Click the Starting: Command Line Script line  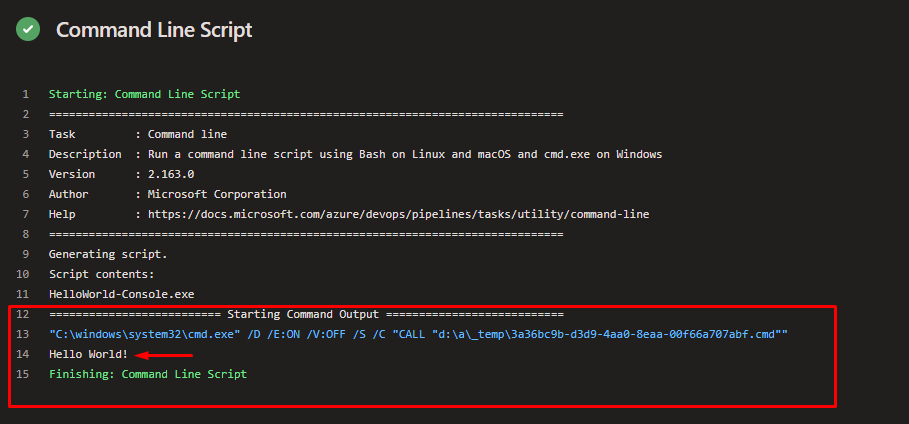tap(144, 94)
